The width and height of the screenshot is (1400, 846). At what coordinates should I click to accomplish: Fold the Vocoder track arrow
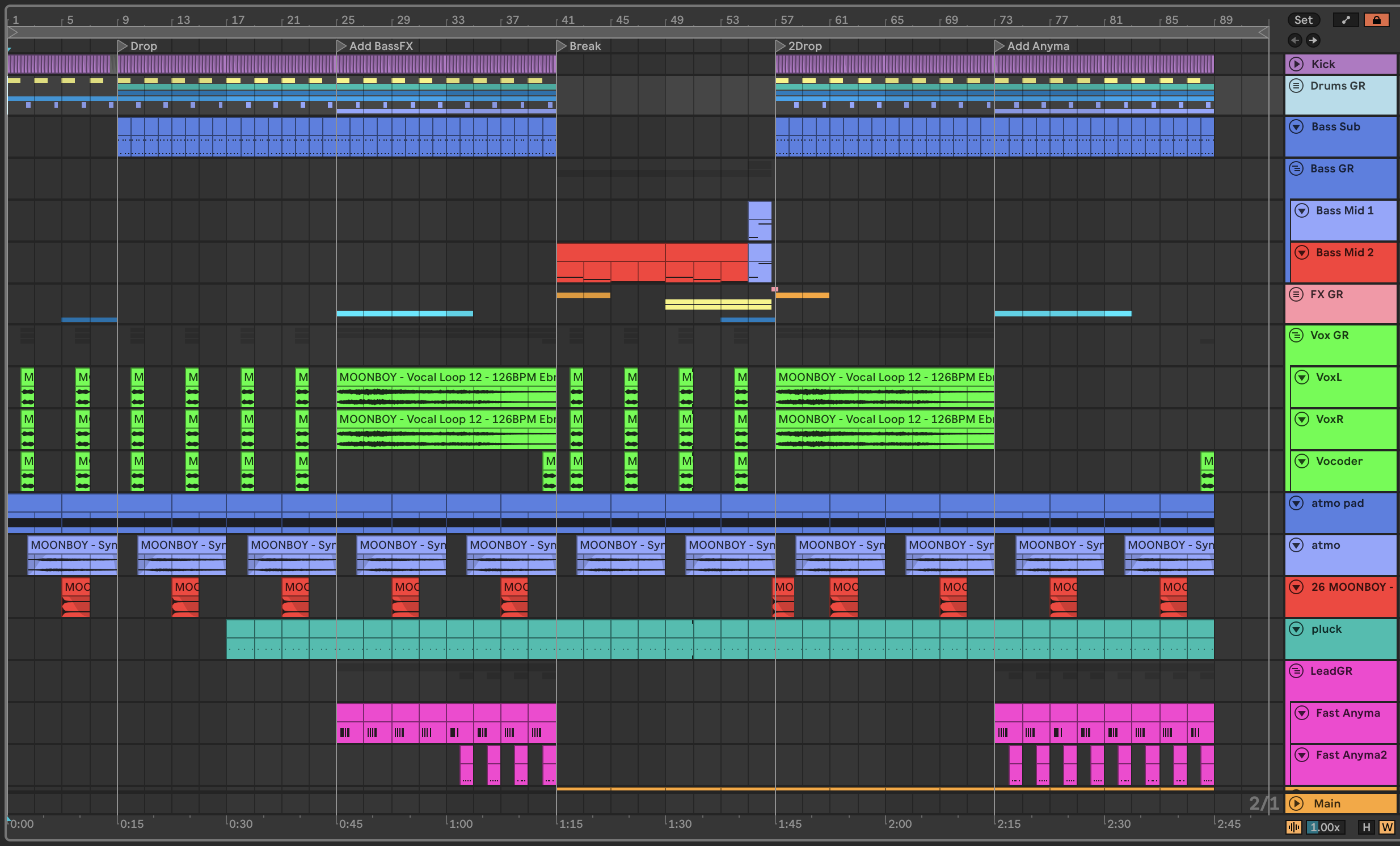point(1302,461)
